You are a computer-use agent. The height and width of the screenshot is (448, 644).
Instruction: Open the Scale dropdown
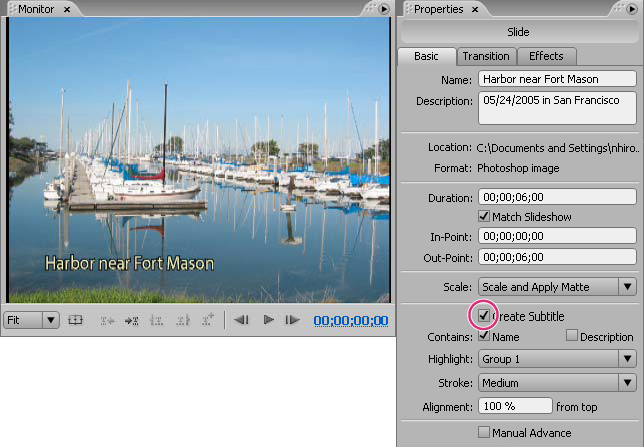pos(557,287)
